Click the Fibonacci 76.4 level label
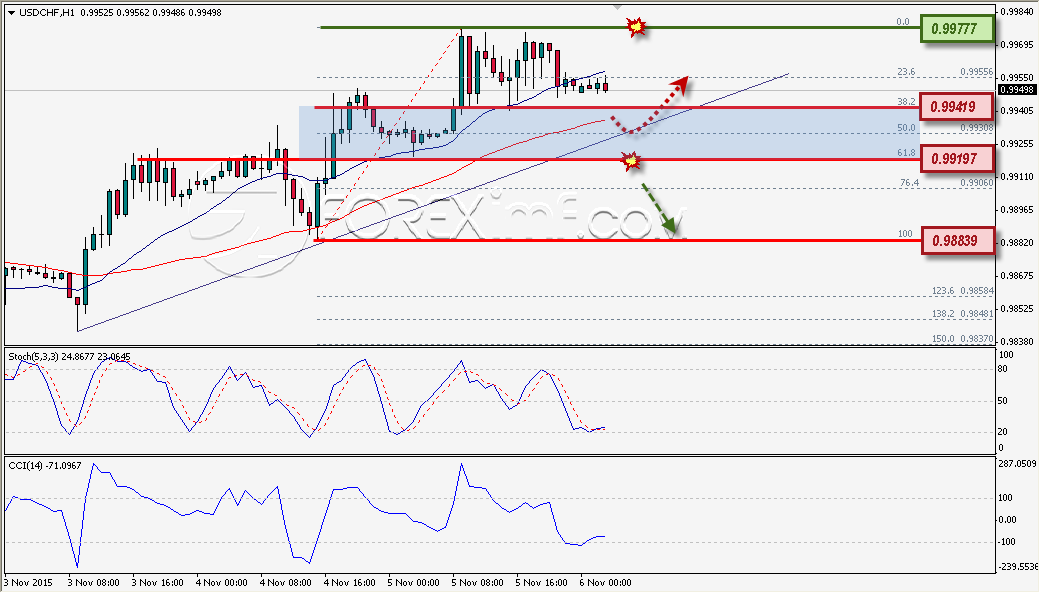 pyautogui.click(x=910, y=182)
